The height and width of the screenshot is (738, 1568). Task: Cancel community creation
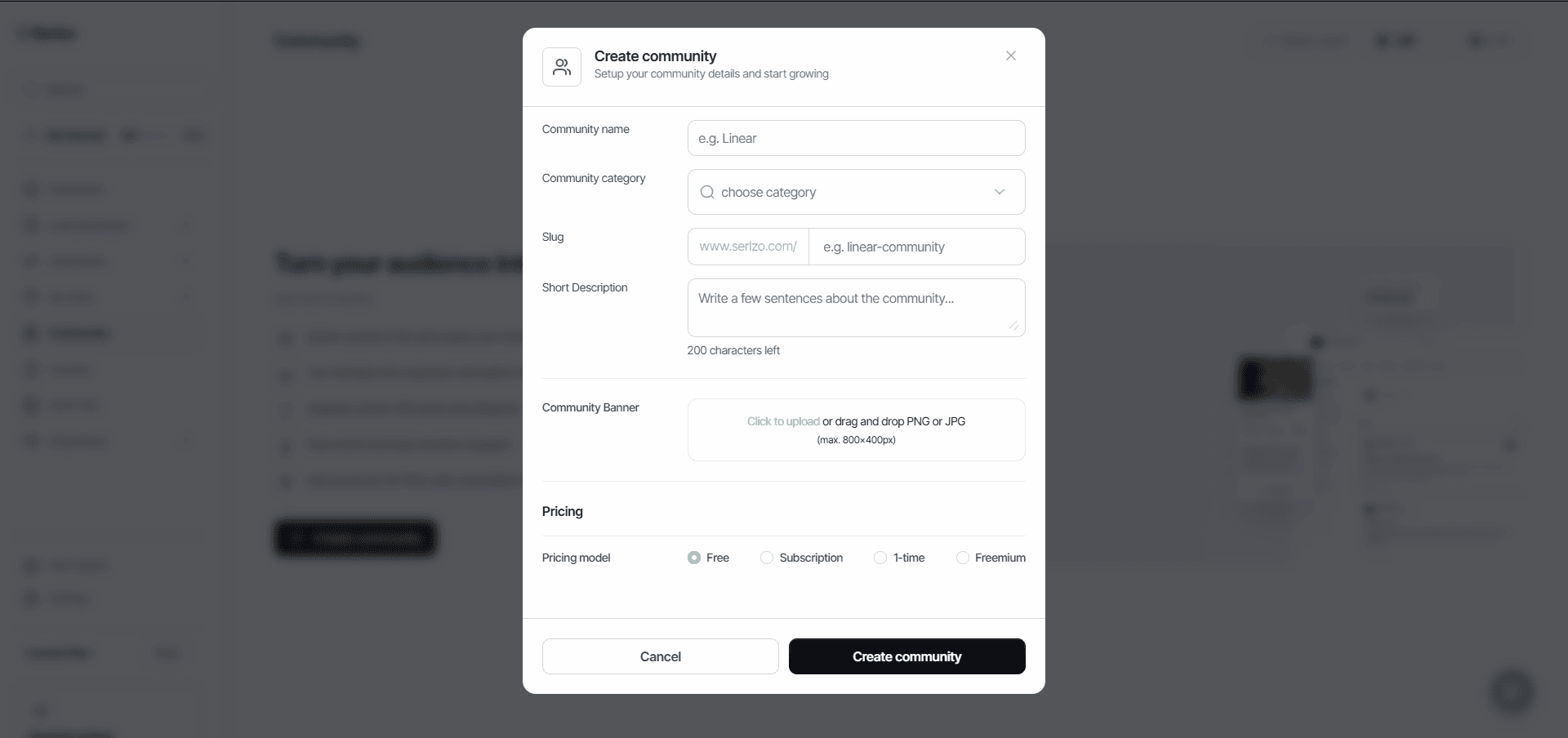click(x=661, y=656)
